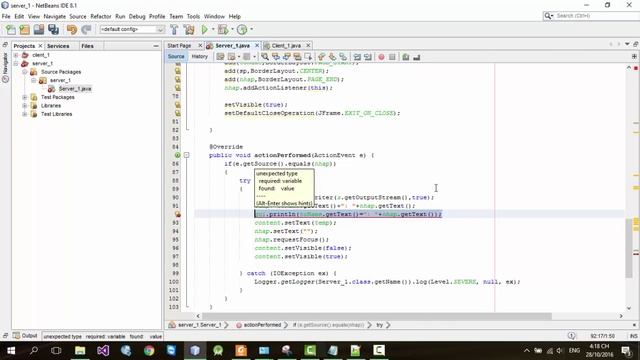Collapse the actionPerformed method code fold
This screenshot has width=640, height=360.
(187, 155)
